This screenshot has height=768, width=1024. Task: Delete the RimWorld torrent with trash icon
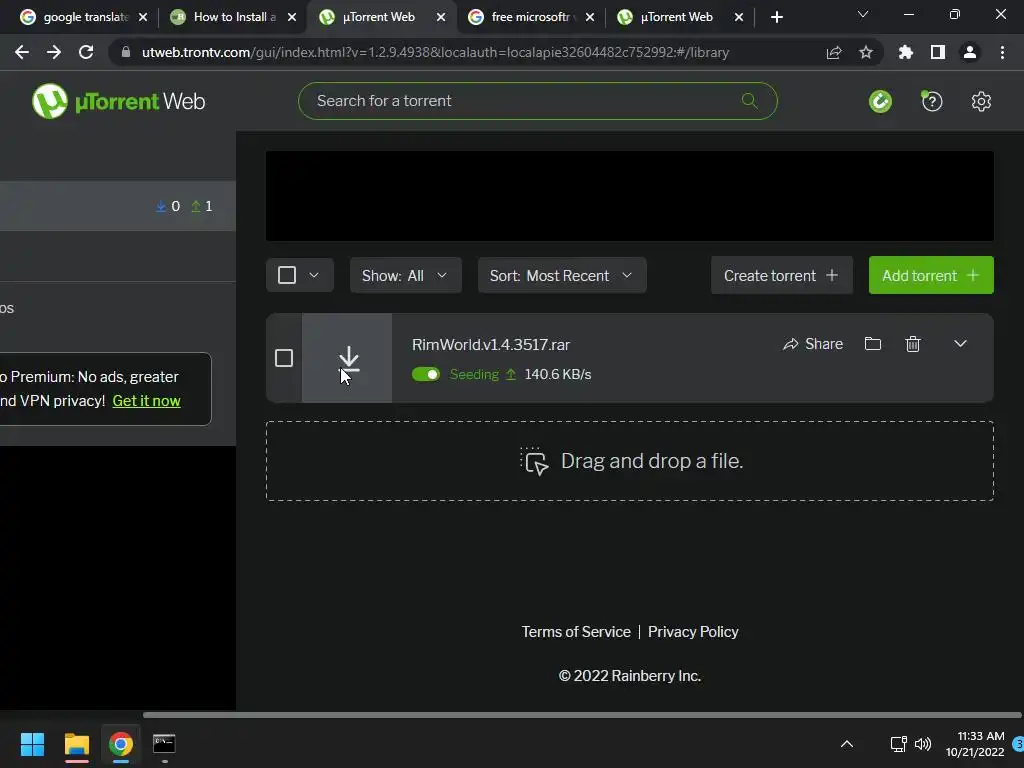pos(913,344)
